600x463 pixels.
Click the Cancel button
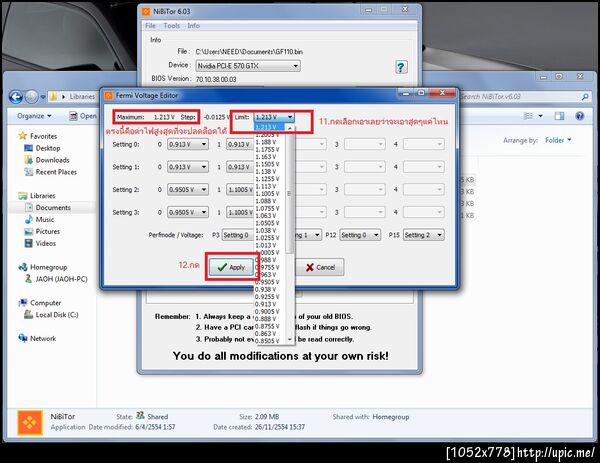point(320,267)
